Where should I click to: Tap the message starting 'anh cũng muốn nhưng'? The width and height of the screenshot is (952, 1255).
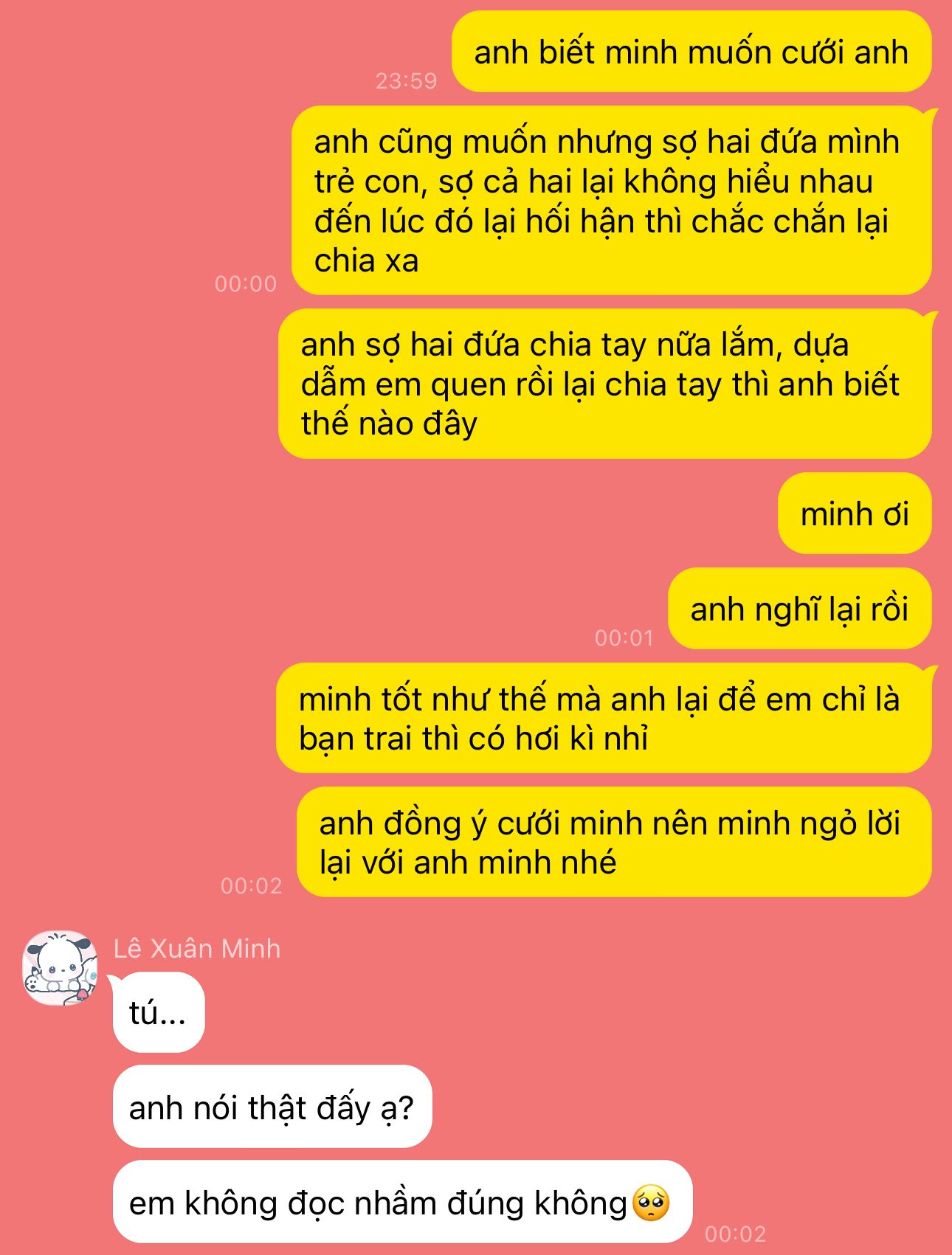pos(612,201)
